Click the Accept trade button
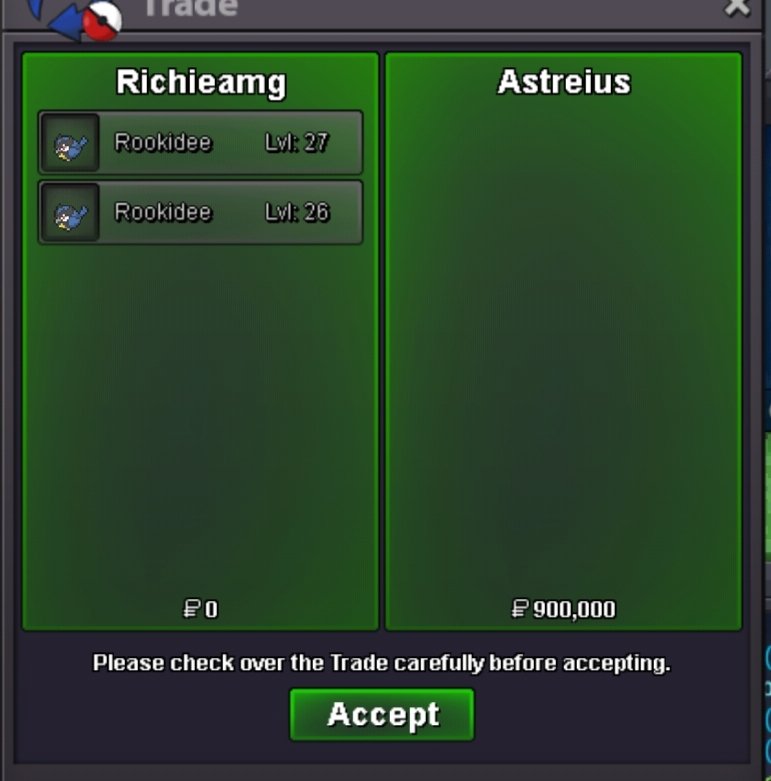 pos(382,714)
